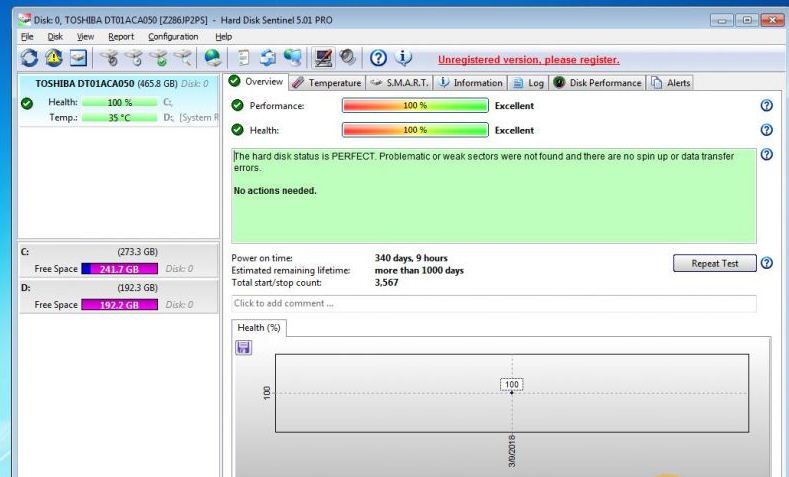This screenshot has width=789, height=477.
Task: Click 'more than 1000 days' lifetime value
Action: tap(419, 271)
